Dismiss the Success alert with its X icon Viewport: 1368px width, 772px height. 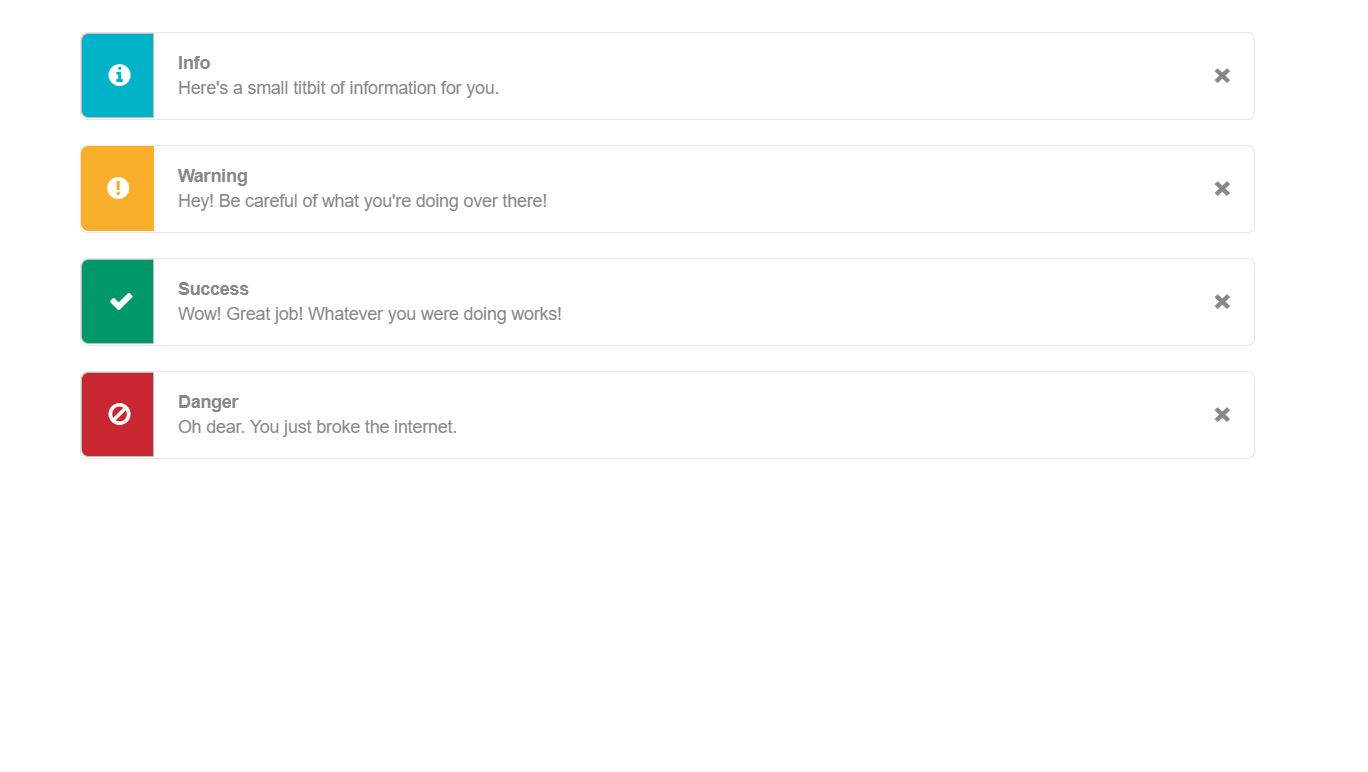[x=1221, y=301]
